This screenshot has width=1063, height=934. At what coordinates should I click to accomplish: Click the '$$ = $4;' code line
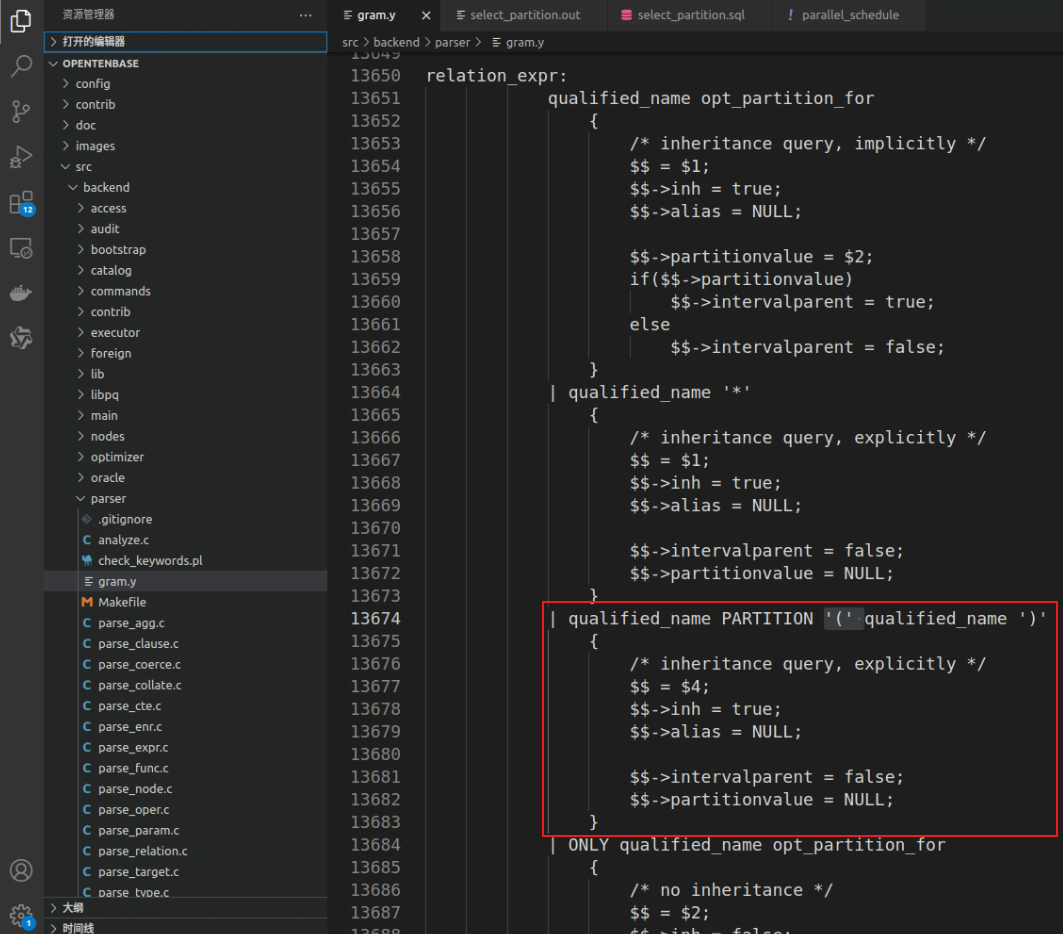click(x=669, y=687)
